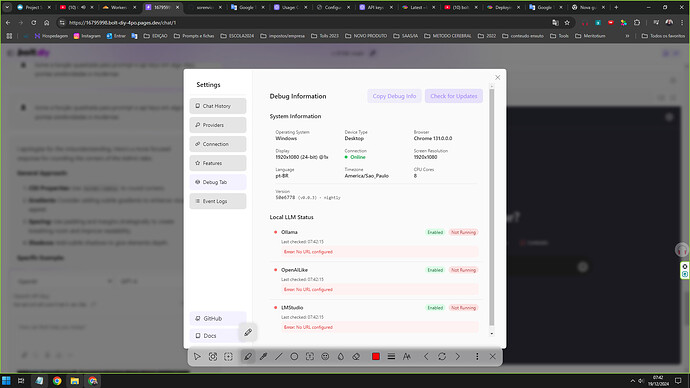690x388 pixels.
Task: Click Ollama Enabled status badge
Action: point(435,232)
